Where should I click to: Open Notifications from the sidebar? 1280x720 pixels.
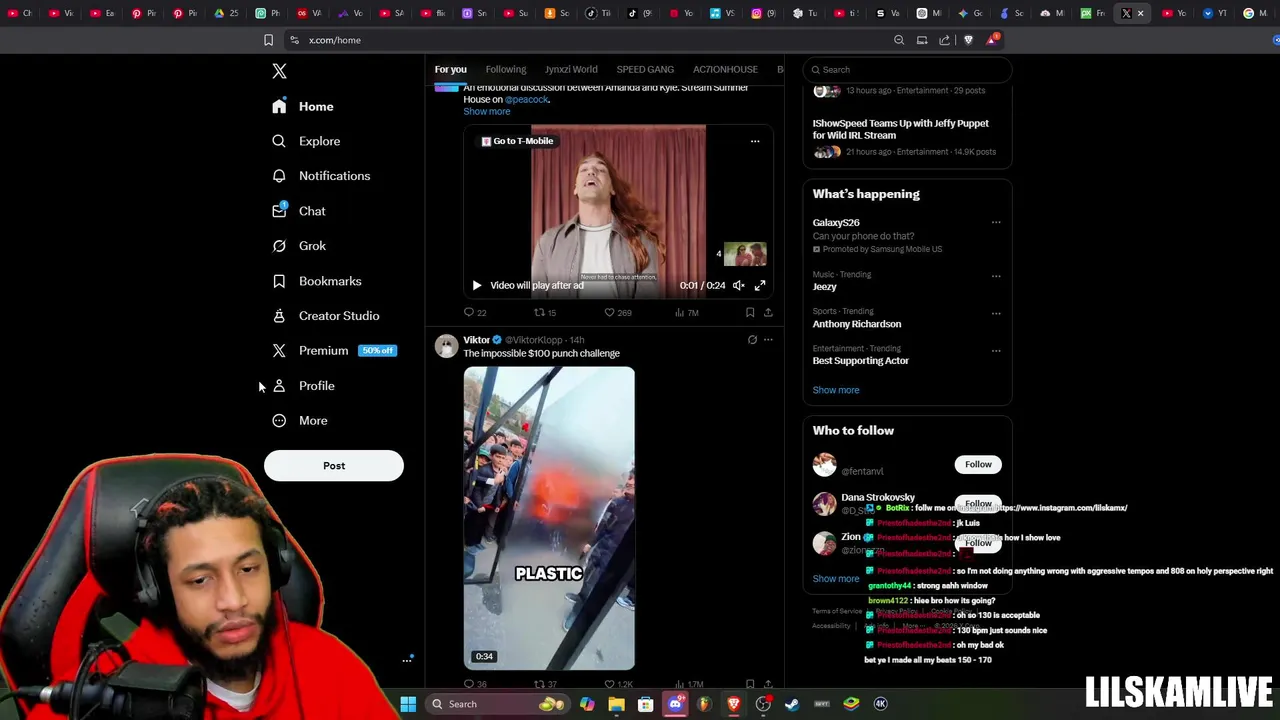click(322, 176)
